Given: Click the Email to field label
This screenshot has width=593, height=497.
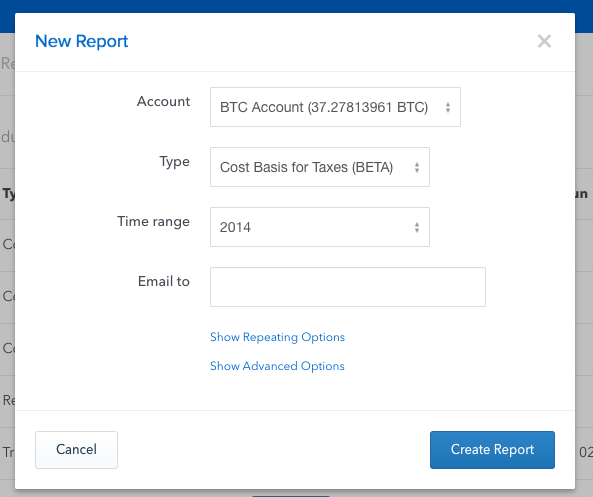Looking at the screenshot, I should [x=163, y=281].
